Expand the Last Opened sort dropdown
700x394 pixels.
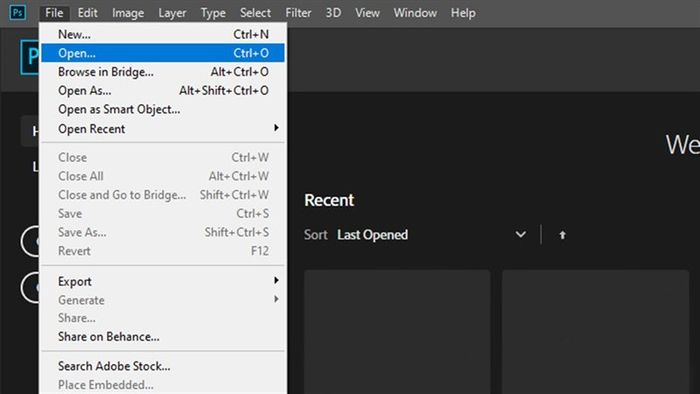coord(521,234)
